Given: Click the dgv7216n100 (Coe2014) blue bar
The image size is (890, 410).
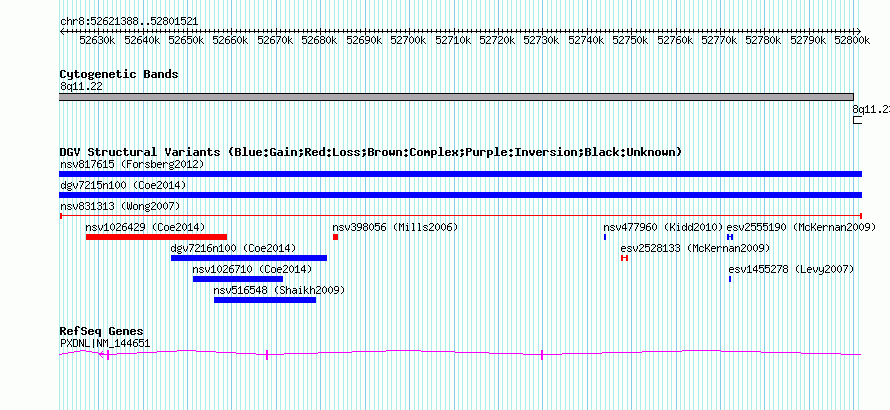Looking at the screenshot, I should tap(249, 258).
